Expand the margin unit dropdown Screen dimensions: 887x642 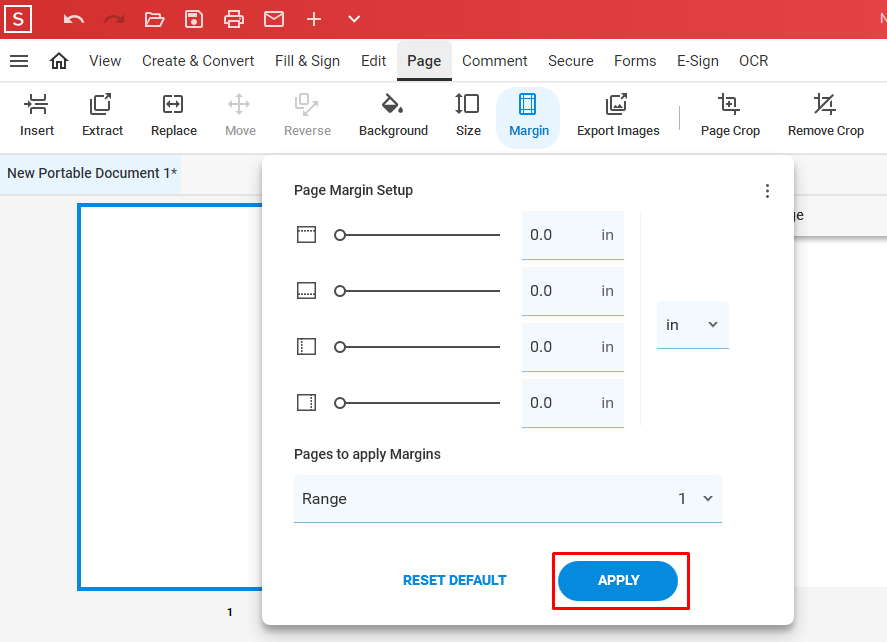[x=692, y=325]
